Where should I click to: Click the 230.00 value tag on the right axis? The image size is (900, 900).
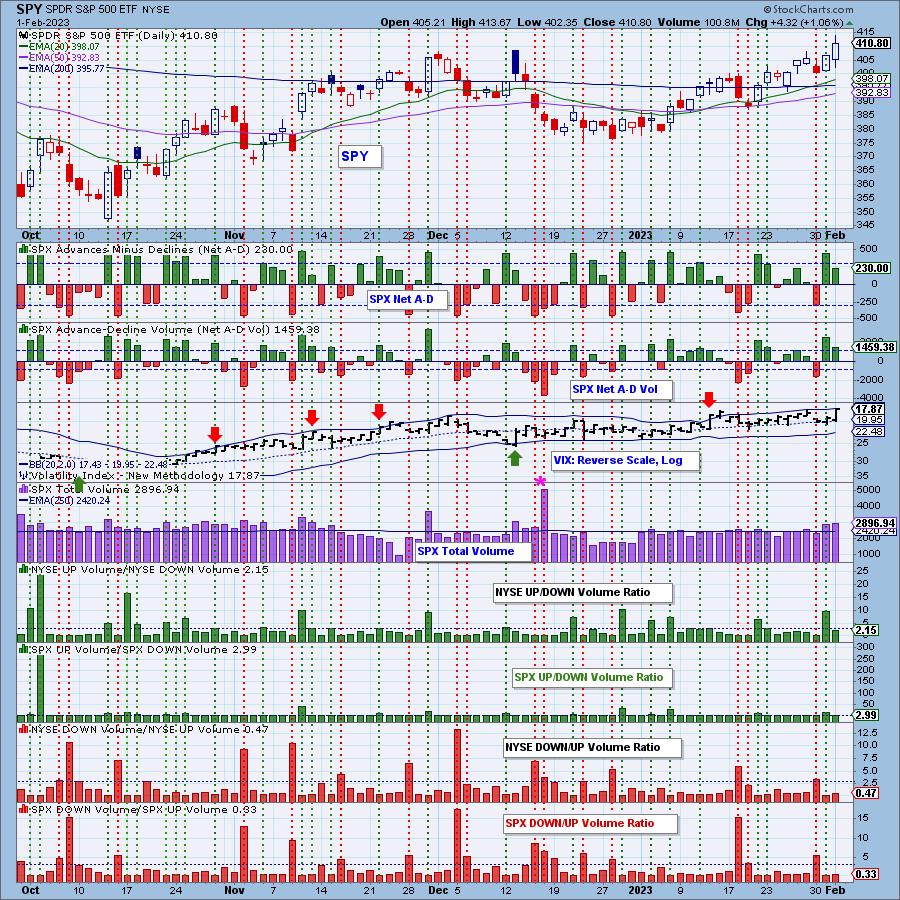point(872,268)
